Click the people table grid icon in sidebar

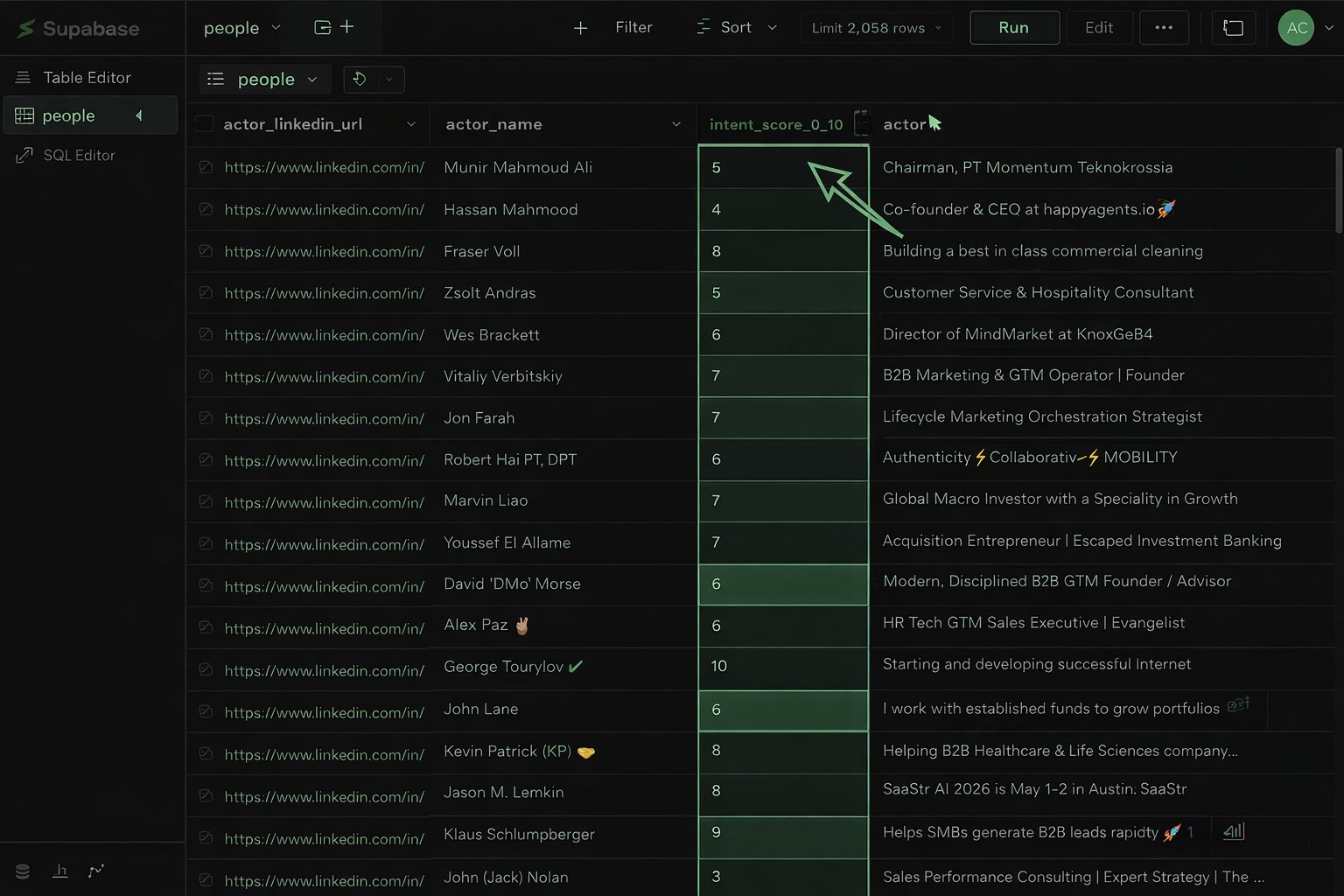pos(24,115)
